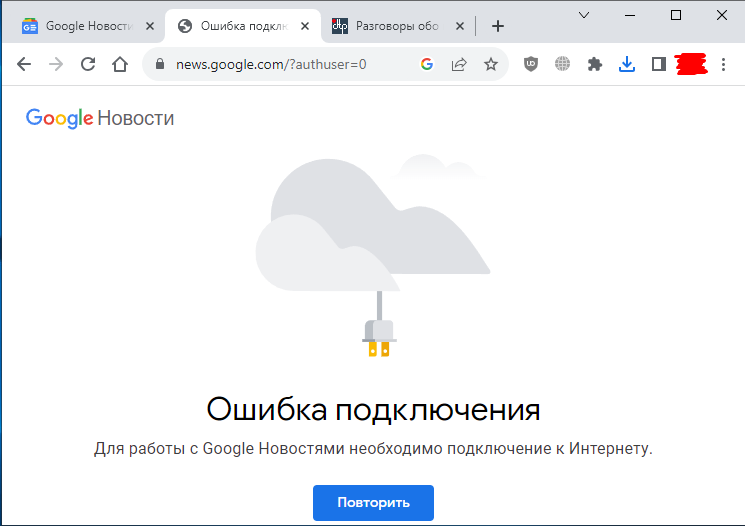Go to the browser home page
Image resolution: width=745 pixels, height=526 pixels.
[120, 65]
